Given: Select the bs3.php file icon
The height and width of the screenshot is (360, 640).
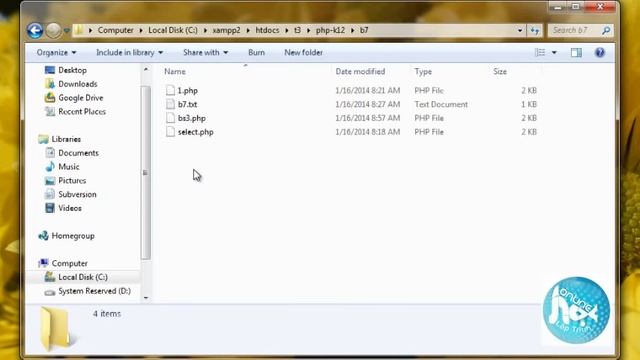Looking at the screenshot, I should click(170, 118).
